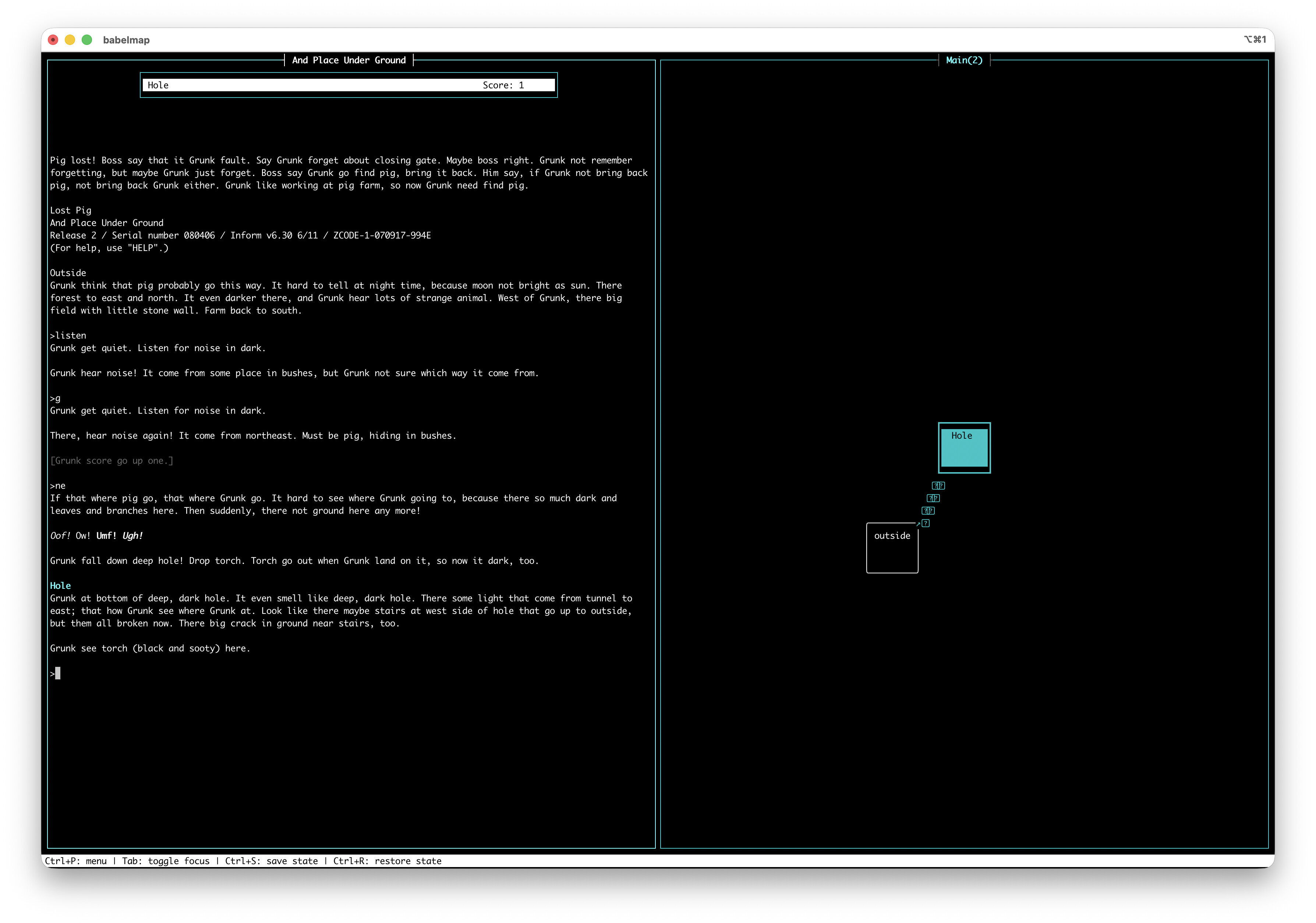The image size is (1316, 923).
Task: Click the (For help, use "HELP".) line
Action: pyautogui.click(x=109, y=248)
